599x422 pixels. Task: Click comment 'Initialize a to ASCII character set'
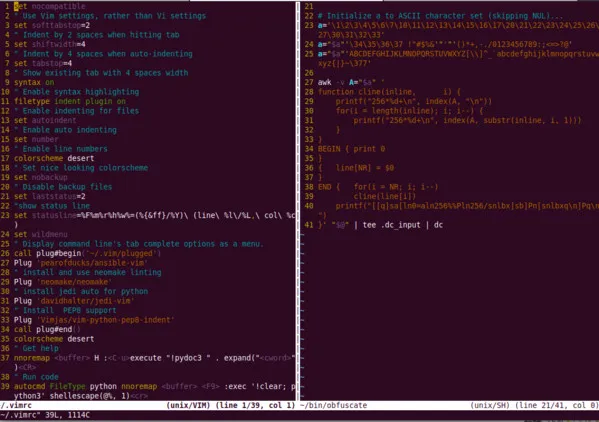(440, 16)
